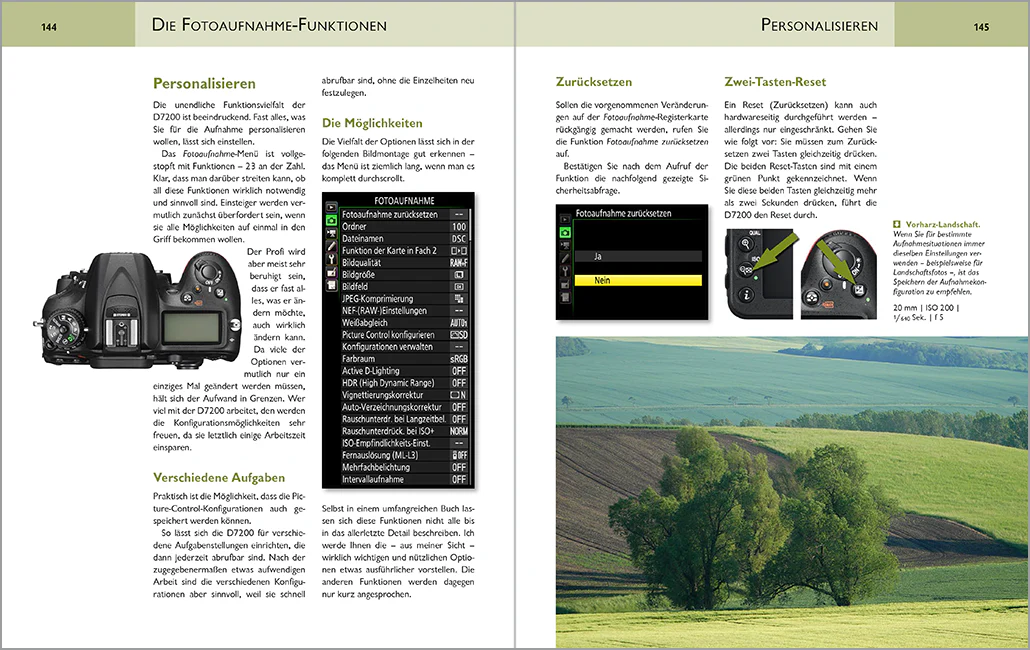Open 'JPEG-Komprimierung' menu entry

point(404,299)
